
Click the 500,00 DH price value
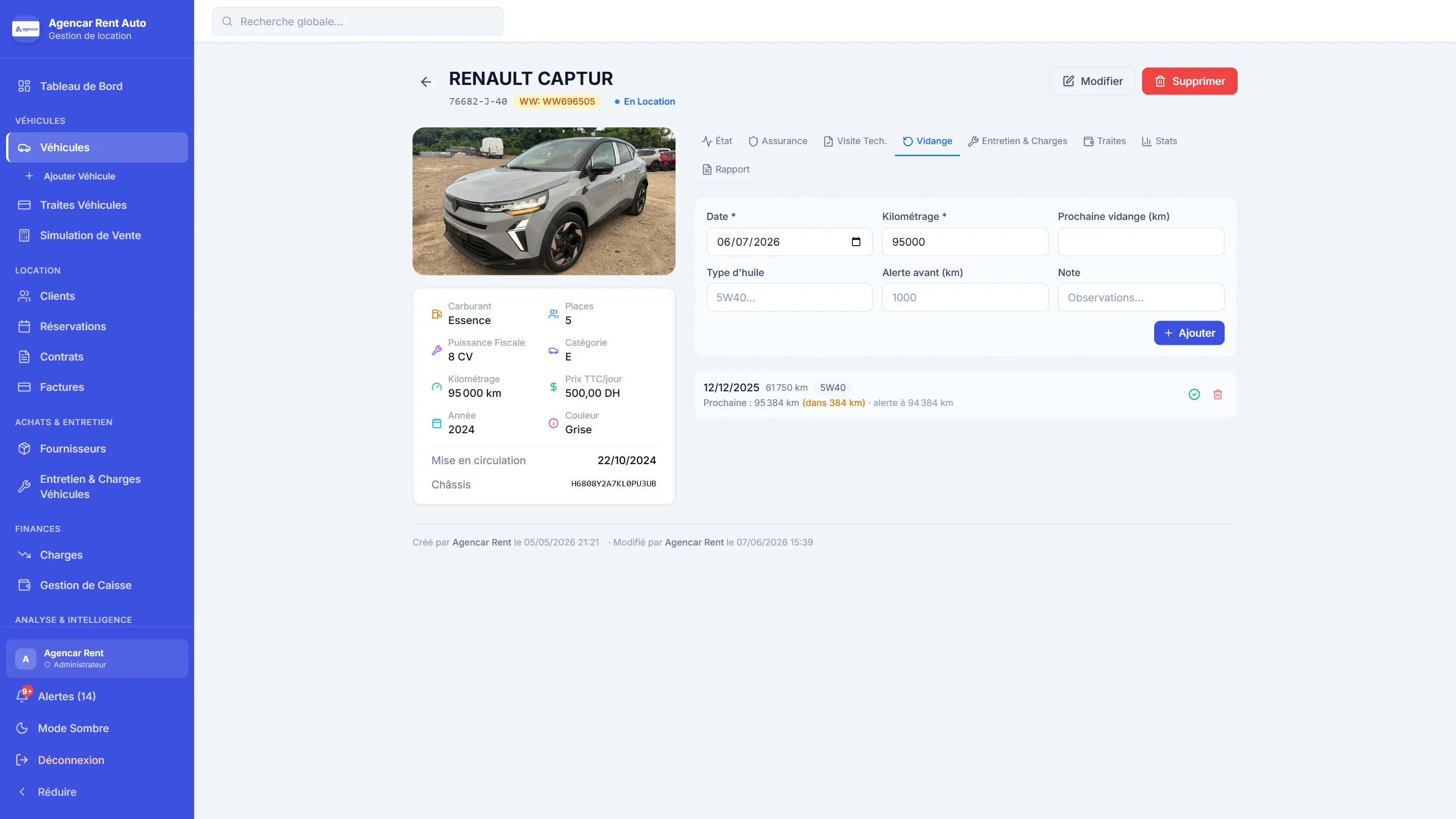[x=593, y=393]
